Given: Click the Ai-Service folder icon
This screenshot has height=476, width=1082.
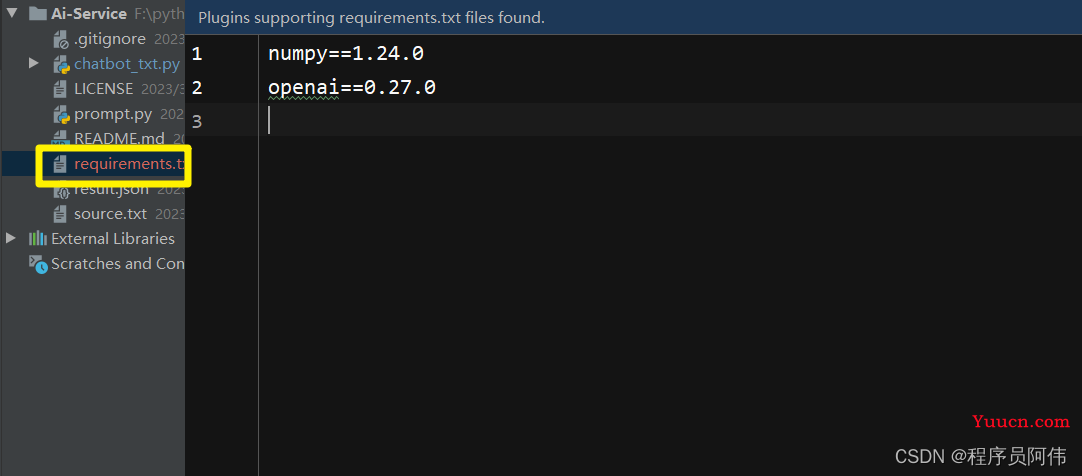Looking at the screenshot, I should (38, 14).
